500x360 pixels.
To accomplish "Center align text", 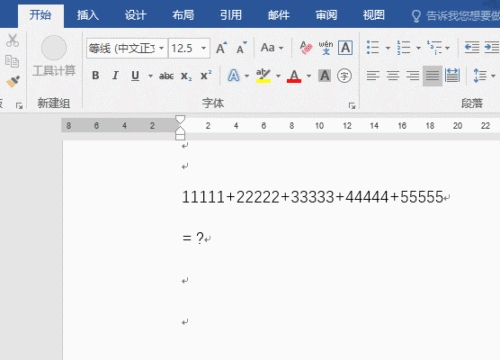I will pos(393,76).
